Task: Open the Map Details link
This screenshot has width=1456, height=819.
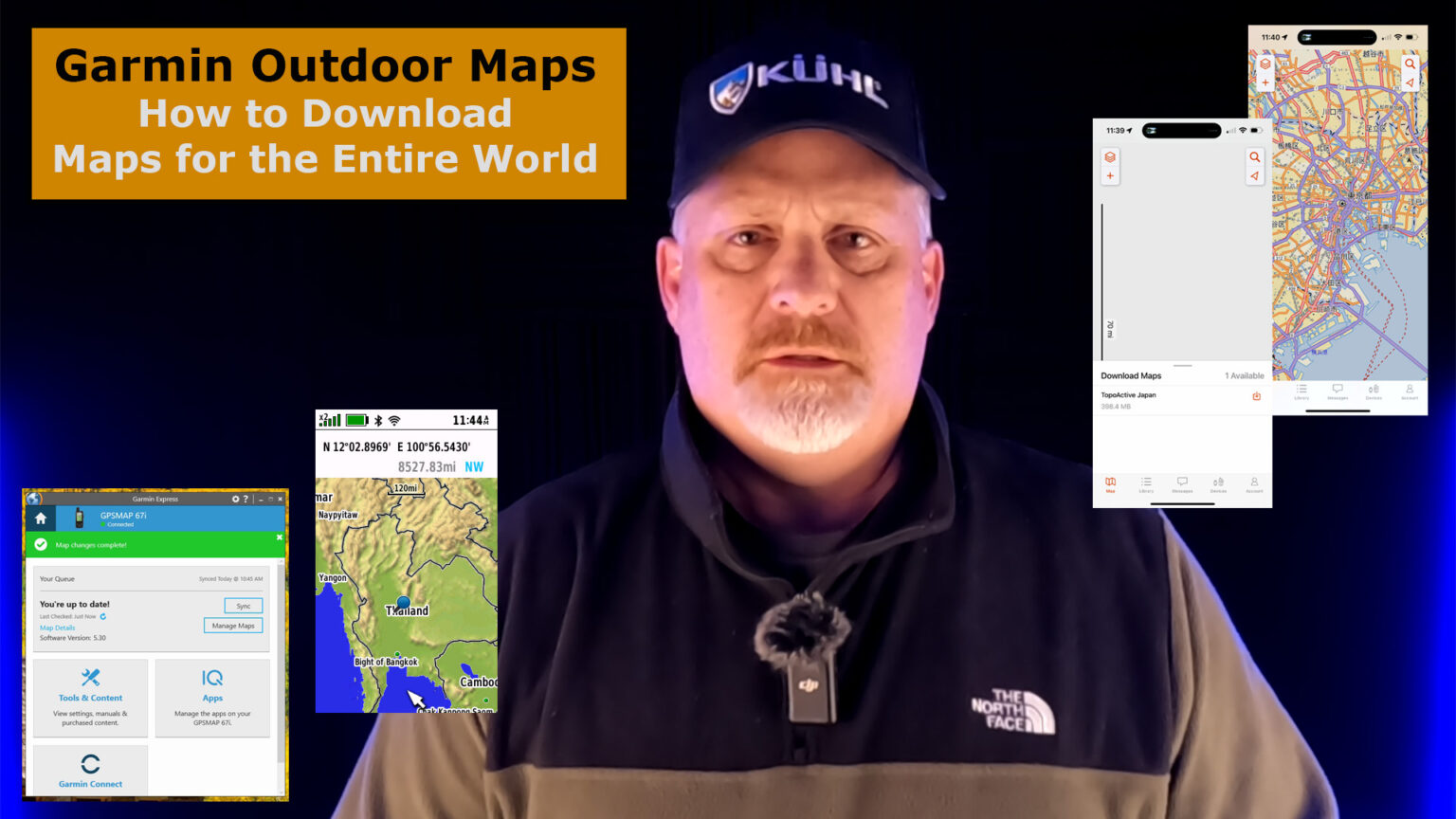Action: (x=57, y=628)
